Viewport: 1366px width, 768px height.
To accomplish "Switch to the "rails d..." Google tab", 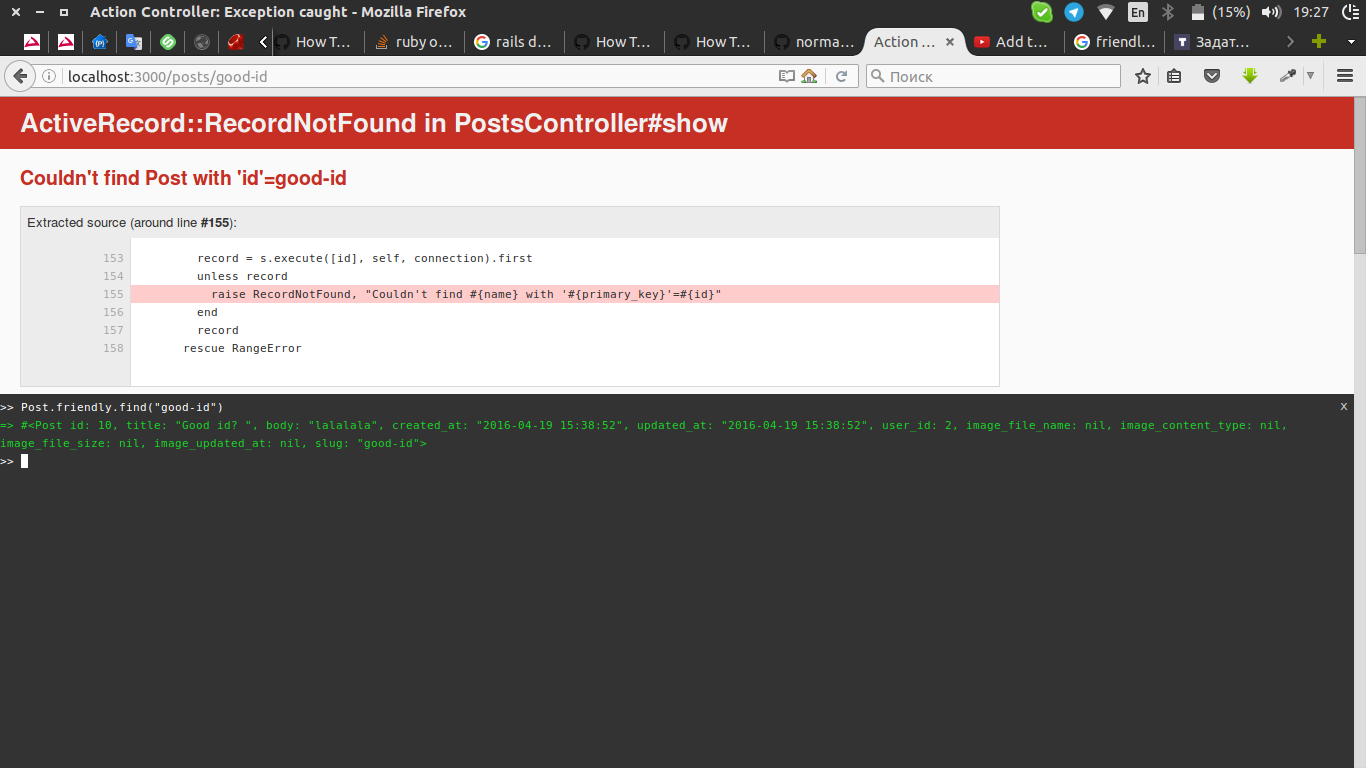I will pyautogui.click(x=514, y=42).
